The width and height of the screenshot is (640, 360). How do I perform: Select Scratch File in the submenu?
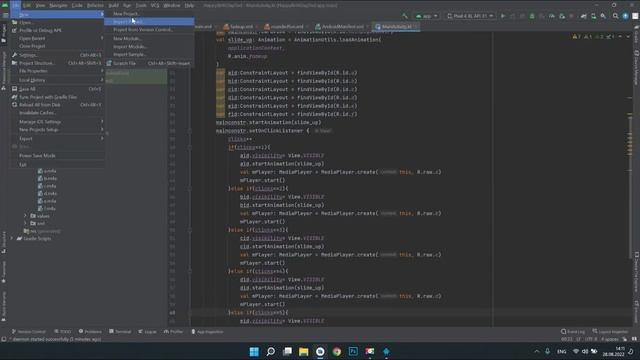pyautogui.click(x=149, y=63)
